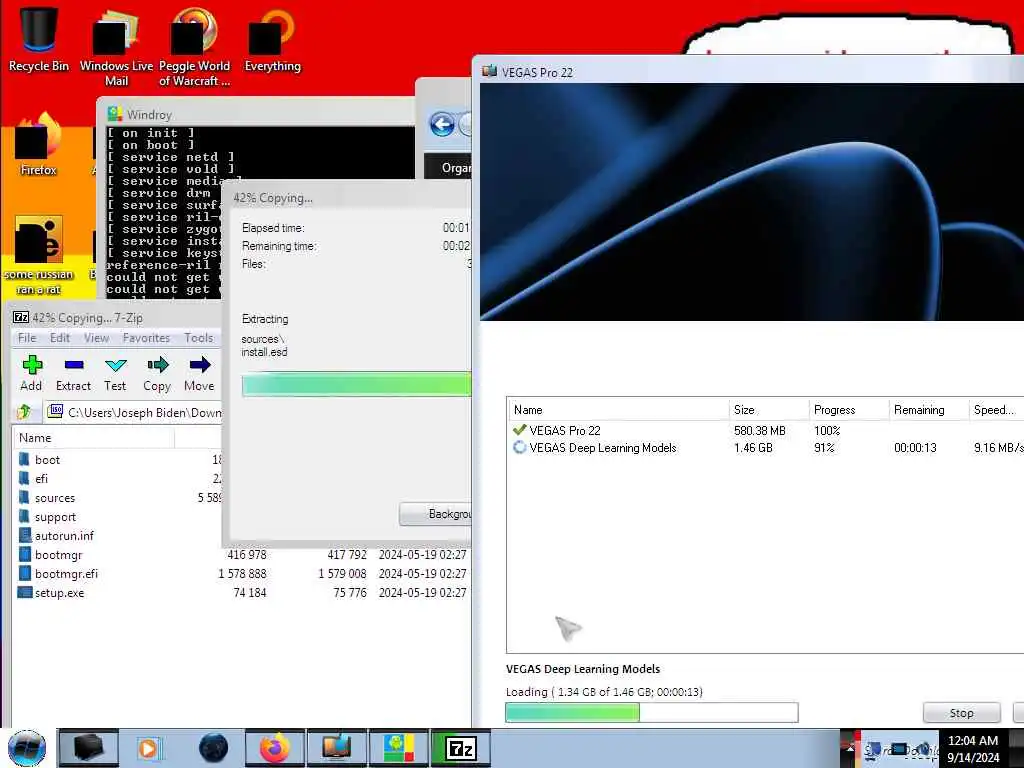Open the Tools menu in 7-Zip

tap(199, 338)
